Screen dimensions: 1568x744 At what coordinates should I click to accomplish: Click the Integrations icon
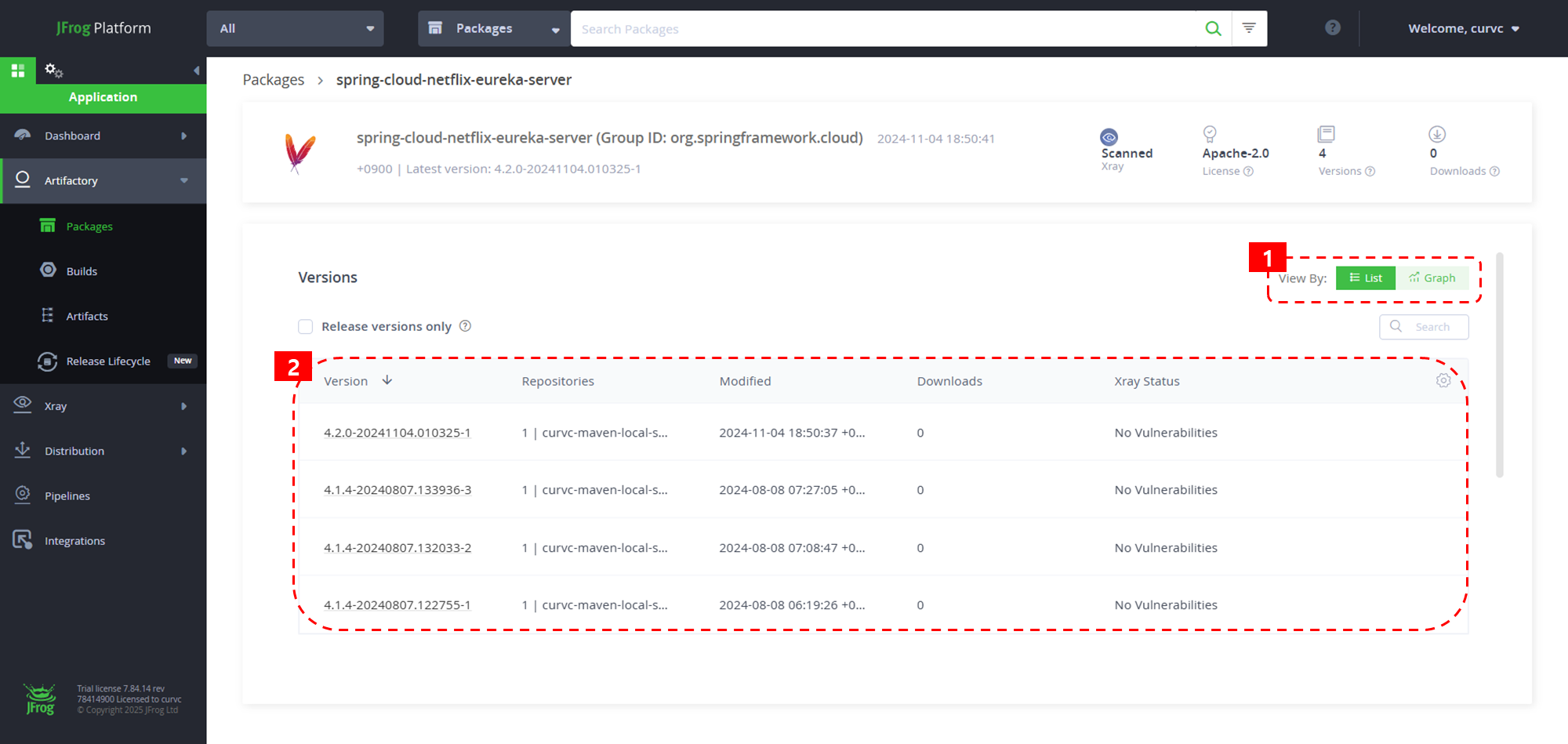[23, 539]
